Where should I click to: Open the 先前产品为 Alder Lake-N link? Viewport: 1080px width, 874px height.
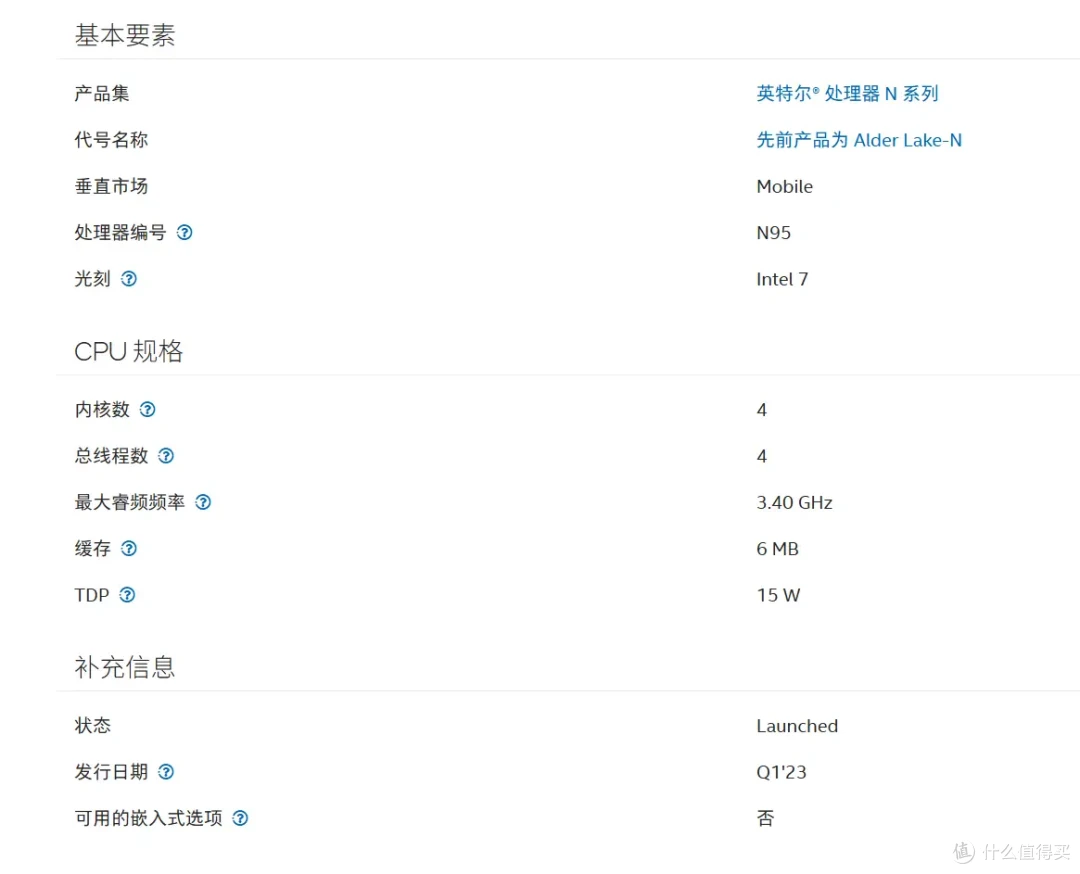click(x=859, y=140)
